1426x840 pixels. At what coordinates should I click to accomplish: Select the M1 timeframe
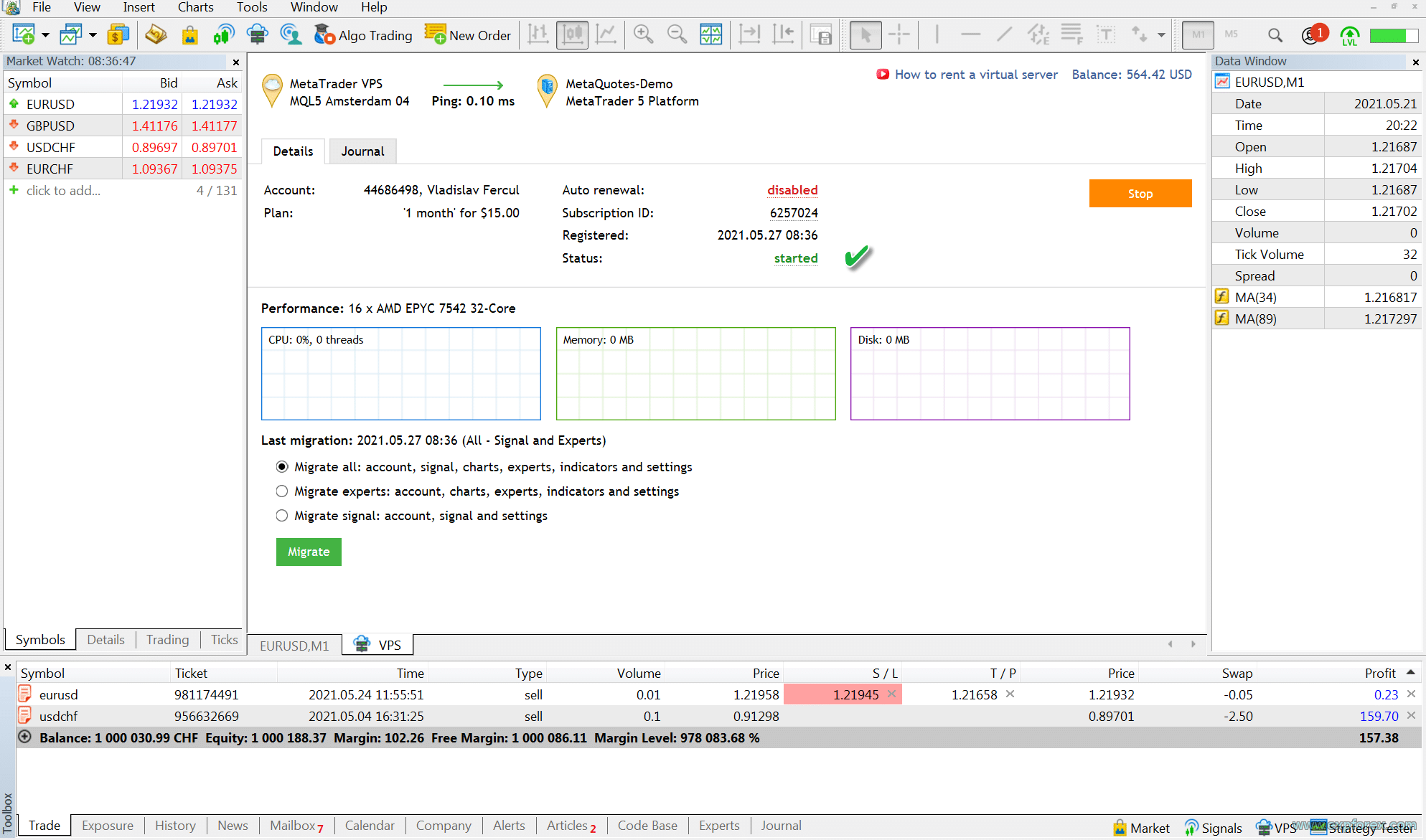coord(1199,34)
